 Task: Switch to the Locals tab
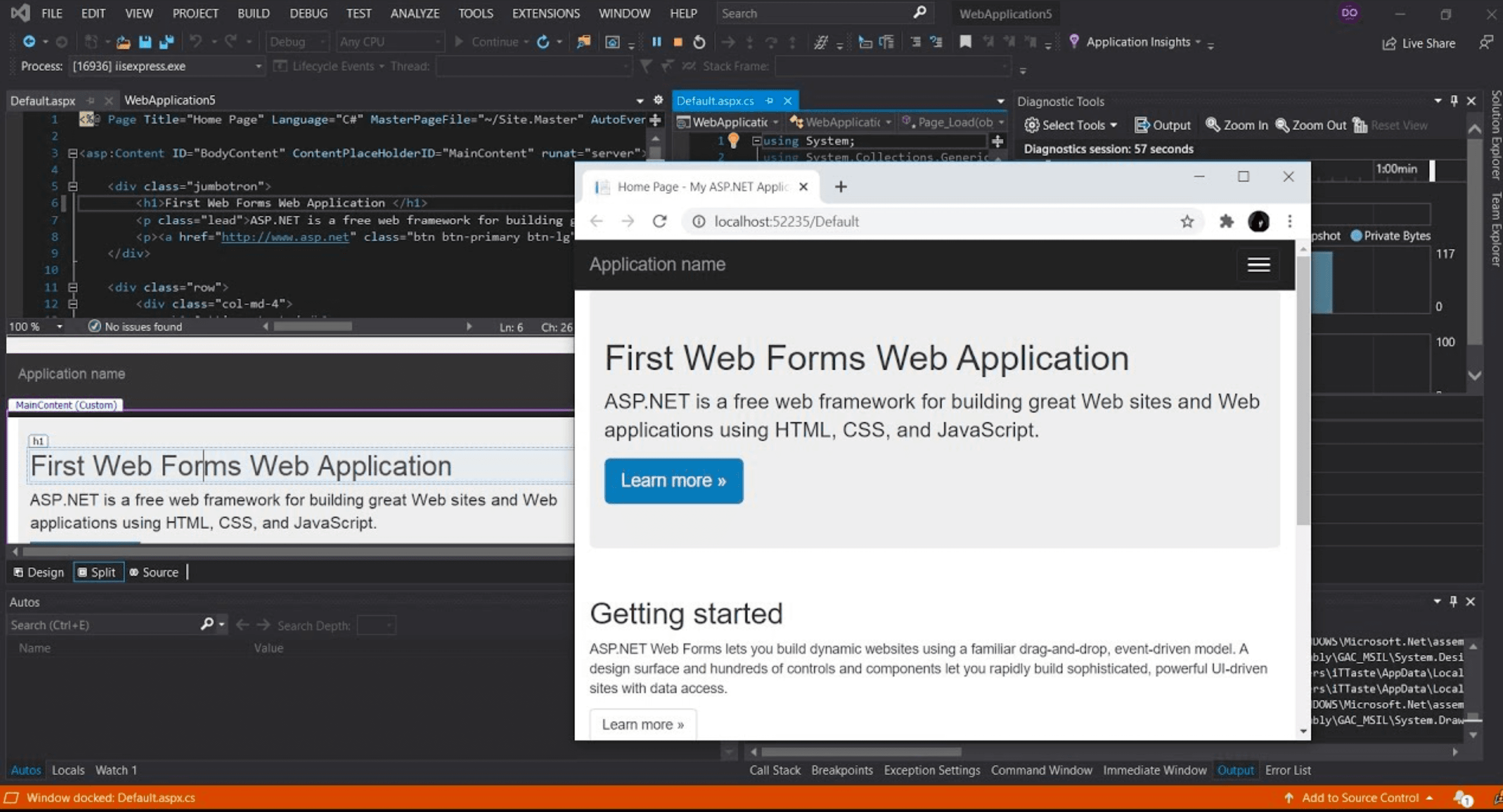pos(68,770)
